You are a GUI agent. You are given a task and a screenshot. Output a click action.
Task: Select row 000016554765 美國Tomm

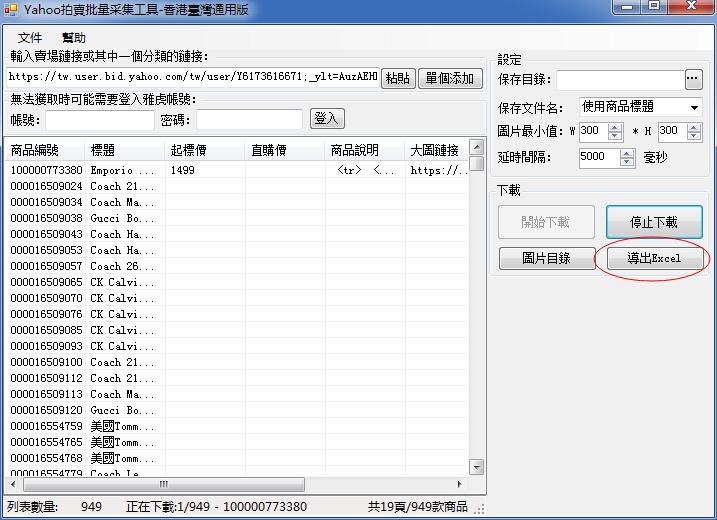pyautogui.click(x=236, y=442)
